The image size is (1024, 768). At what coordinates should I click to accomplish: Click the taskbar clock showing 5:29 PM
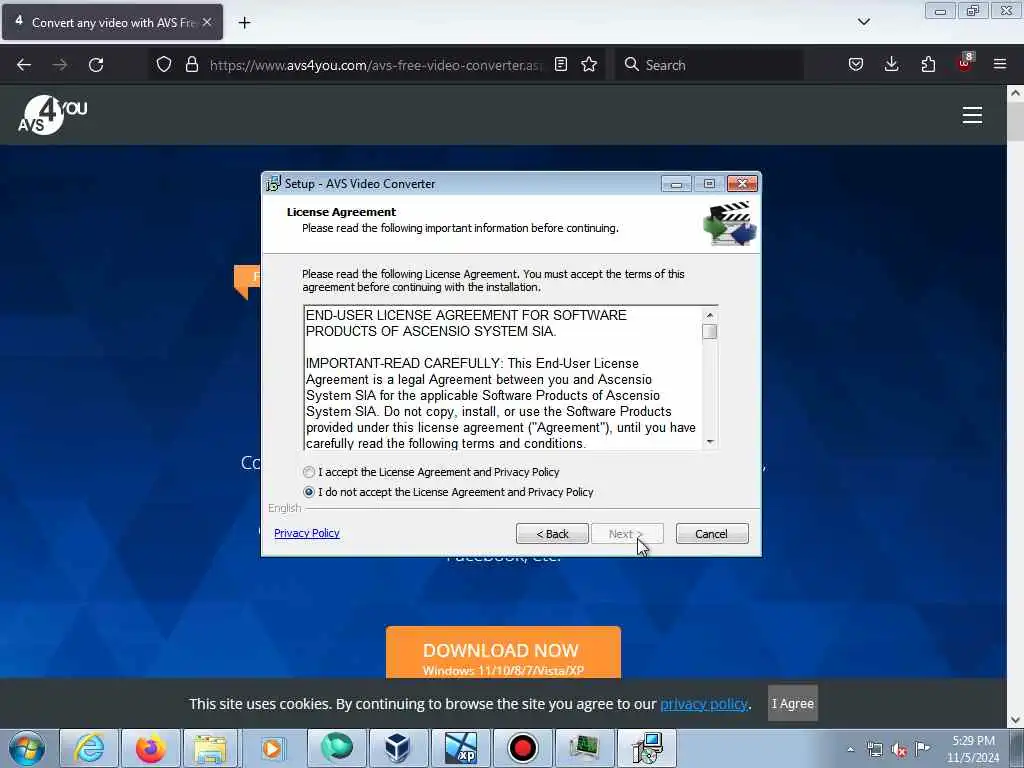973,749
